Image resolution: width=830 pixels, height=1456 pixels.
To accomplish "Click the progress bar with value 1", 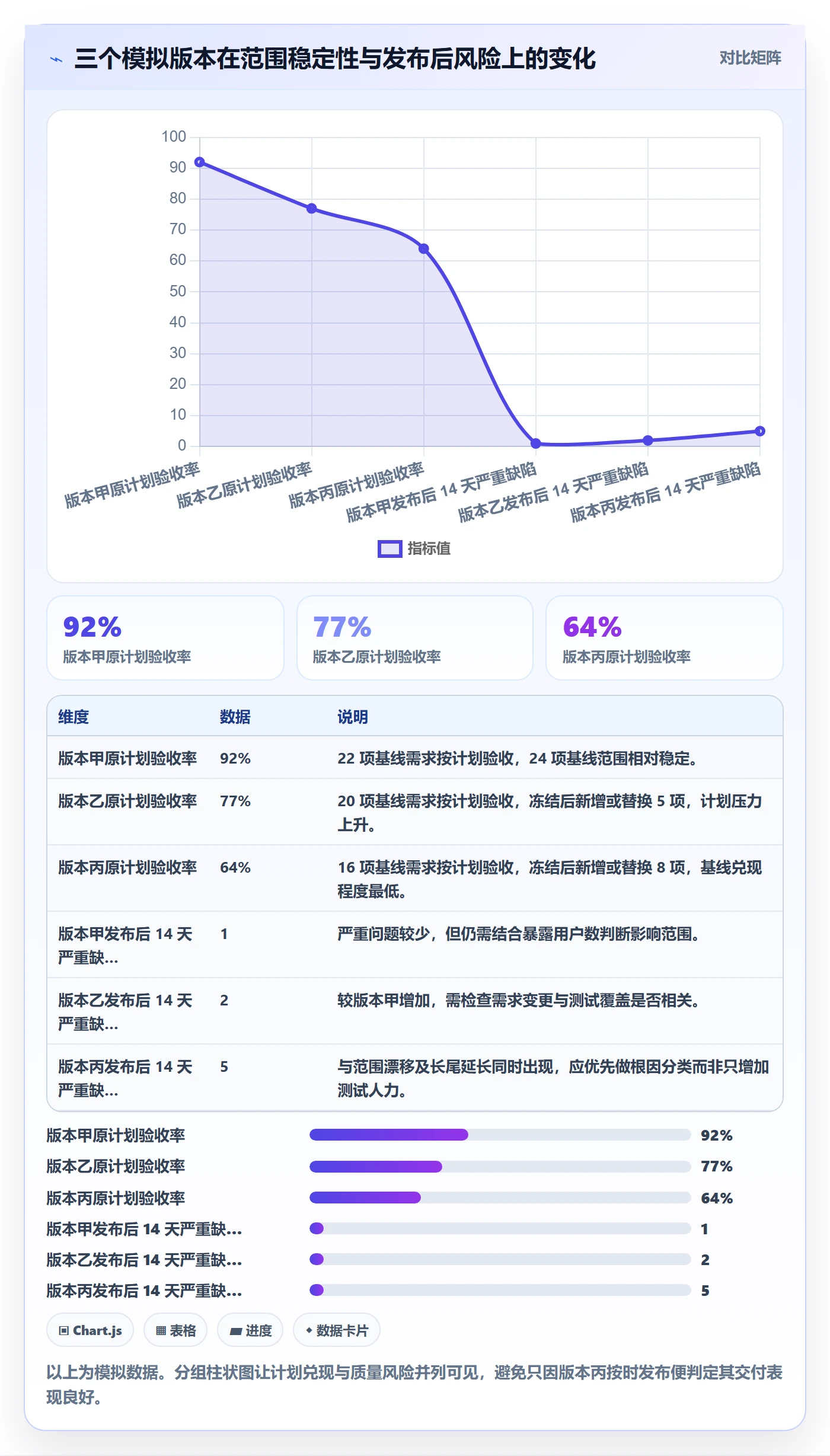I will pyautogui.click(x=500, y=1228).
